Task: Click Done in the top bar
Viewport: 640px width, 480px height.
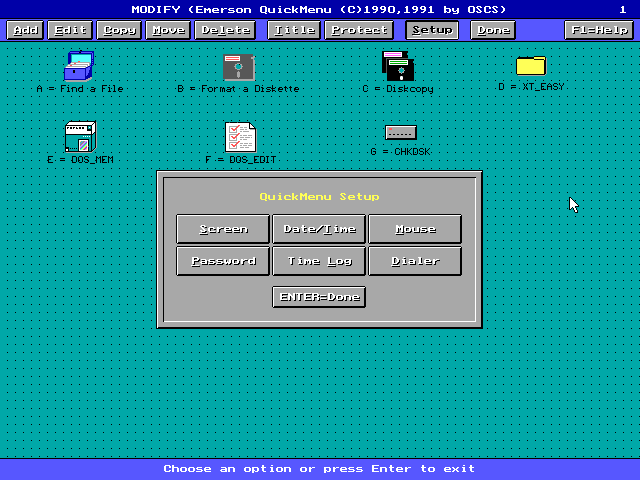Action: (x=493, y=30)
